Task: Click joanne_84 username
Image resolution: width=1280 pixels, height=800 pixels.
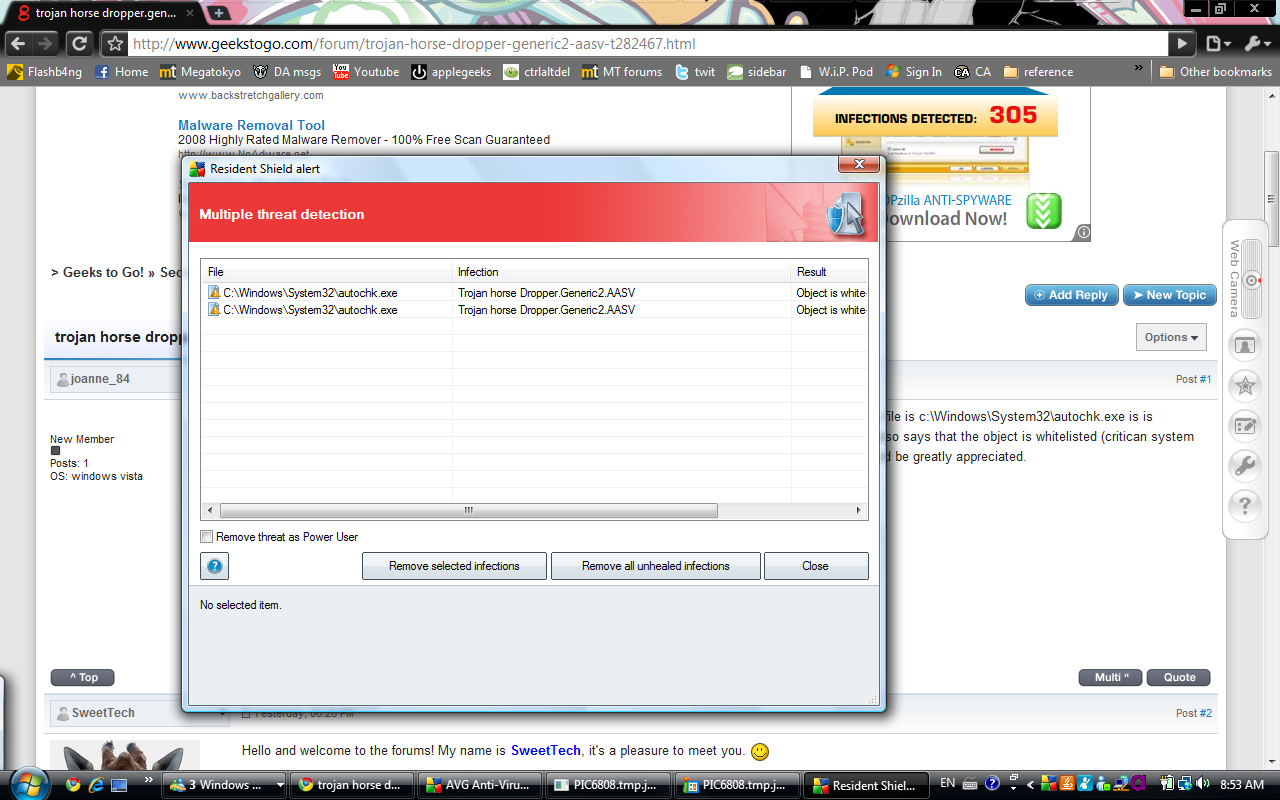Action: click(x=100, y=379)
